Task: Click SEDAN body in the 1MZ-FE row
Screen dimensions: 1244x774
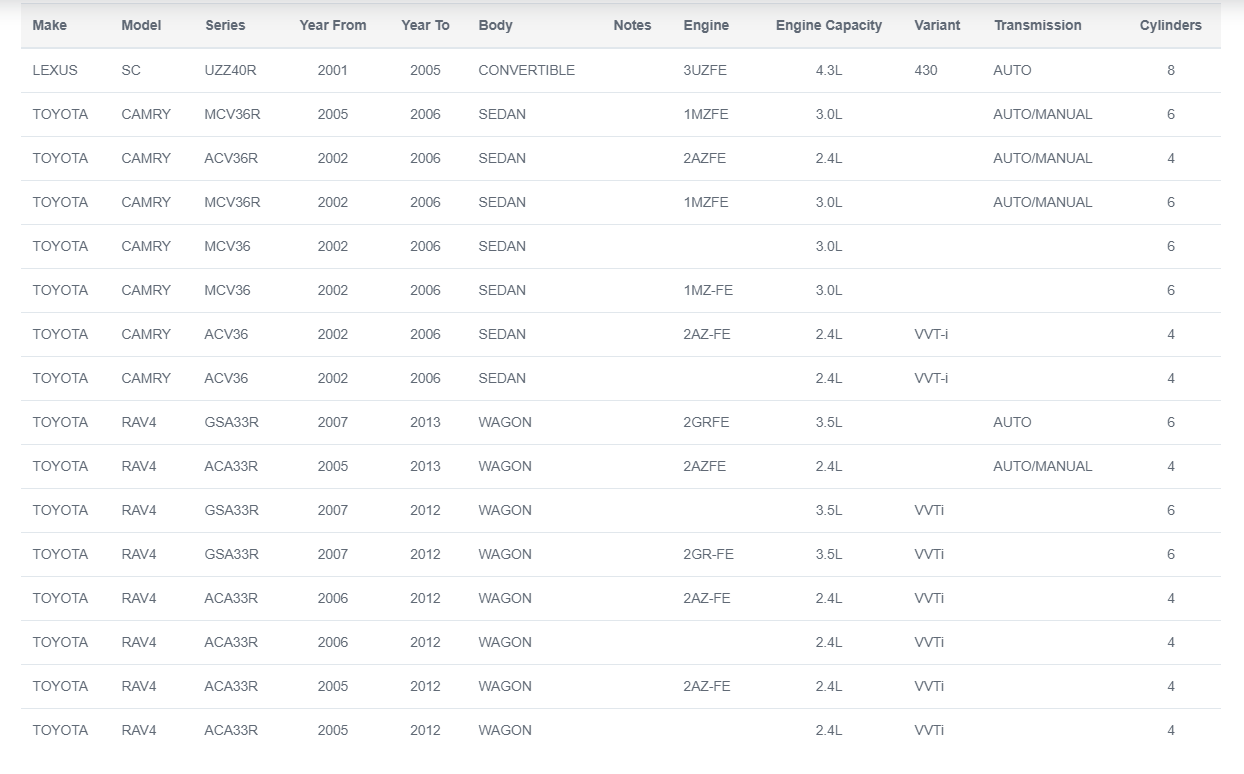Action: tap(502, 290)
